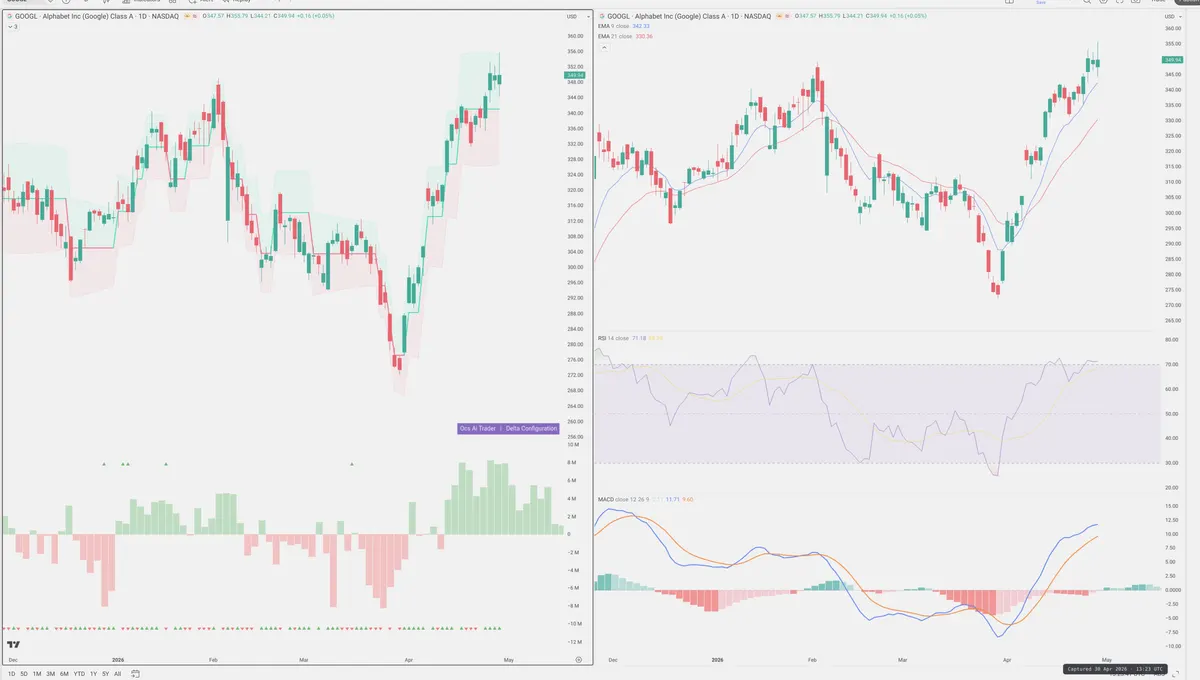Viewport: 1200px width, 680px height.
Task: Click the 8 M label on delta volume axis
Action: (x=571, y=463)
